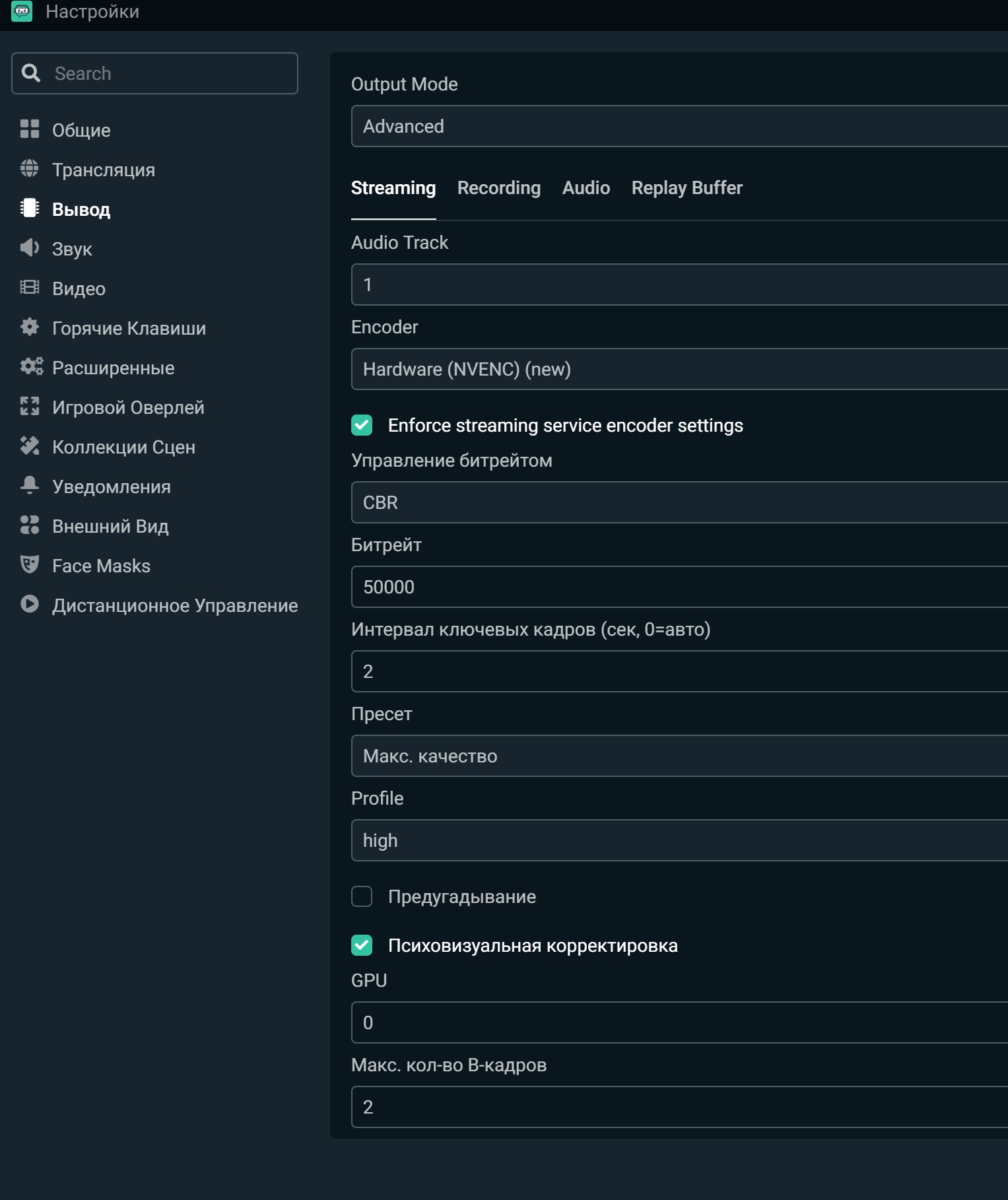Open the Output Mode Advanced dropdown
1008x1200 pixels.
click(679, 126)
